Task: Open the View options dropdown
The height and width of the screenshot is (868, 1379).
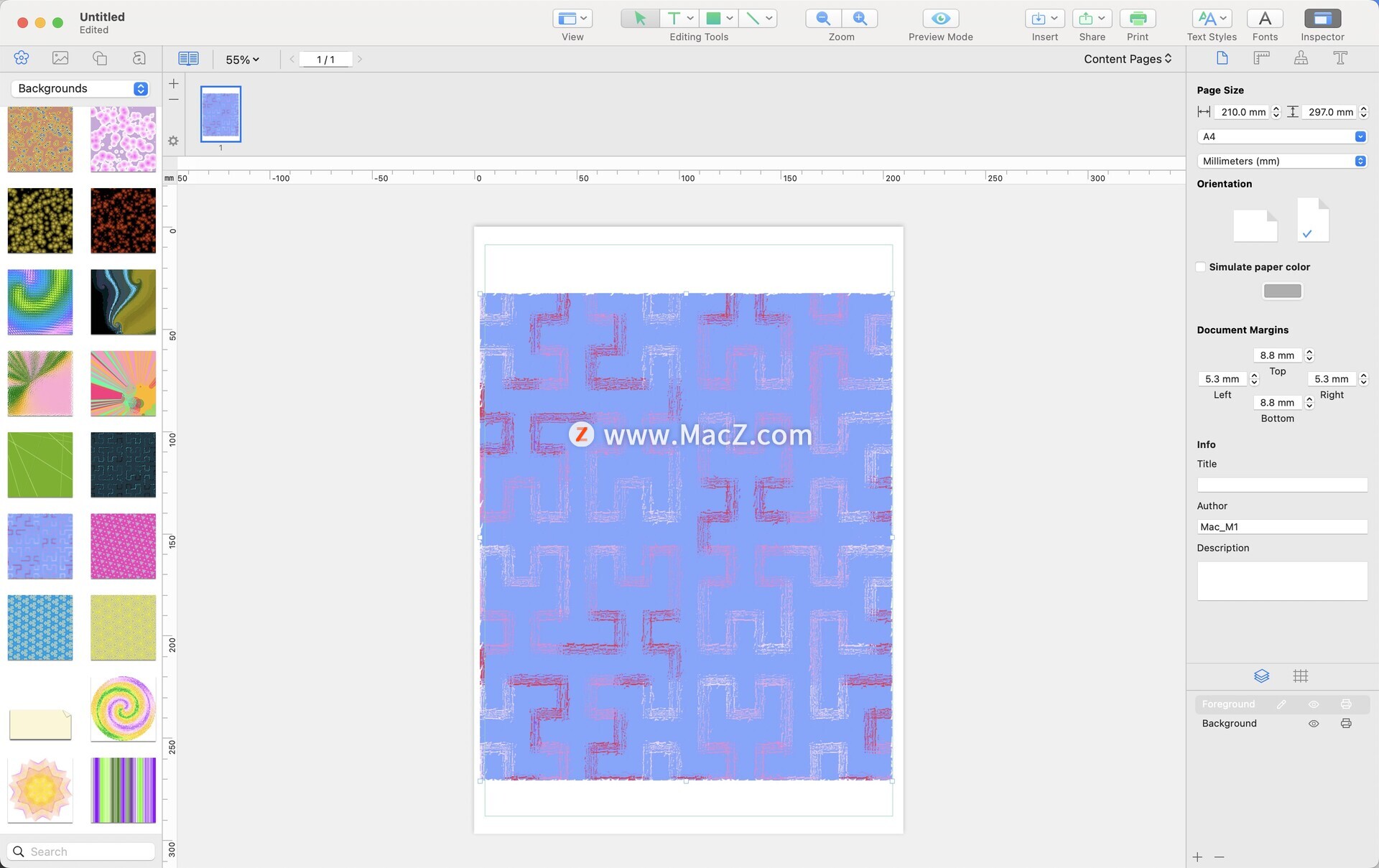Action: [572, 19]
